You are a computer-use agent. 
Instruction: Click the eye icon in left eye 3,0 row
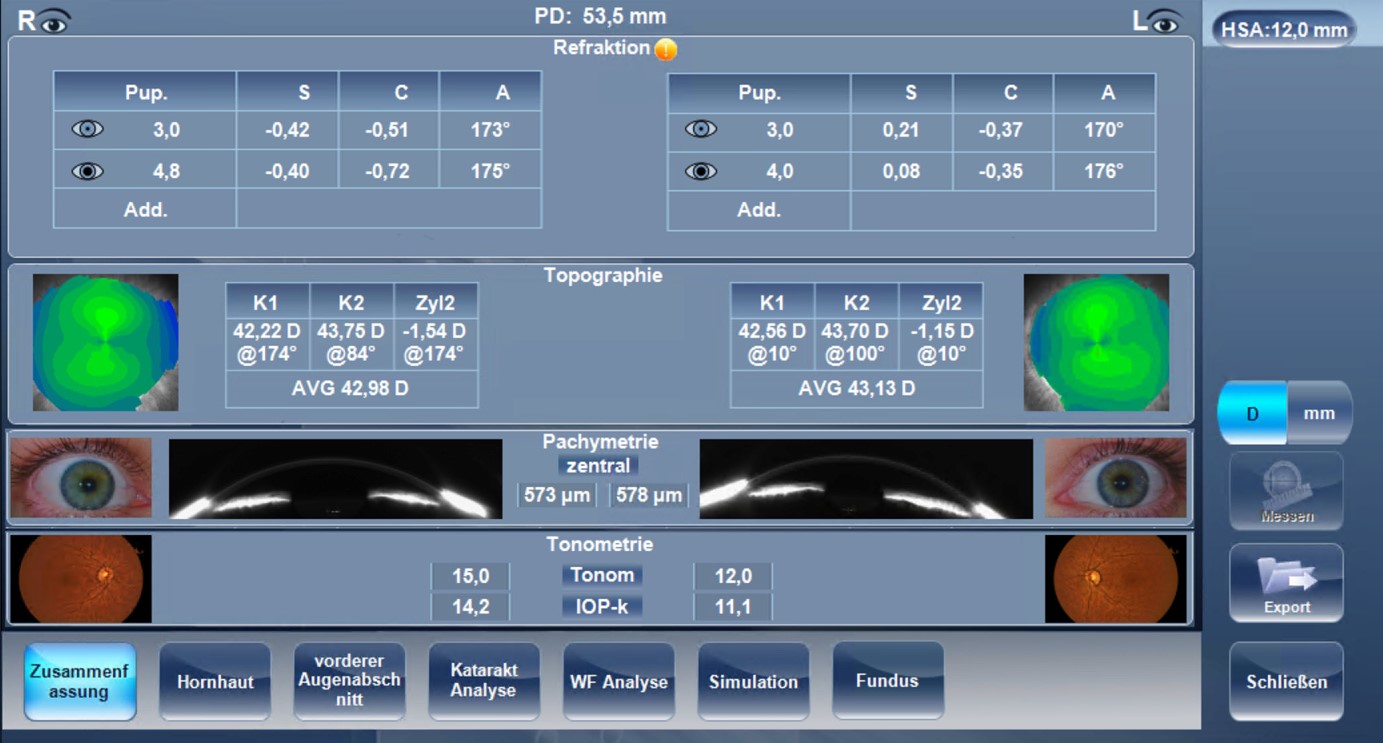[701, 129]
